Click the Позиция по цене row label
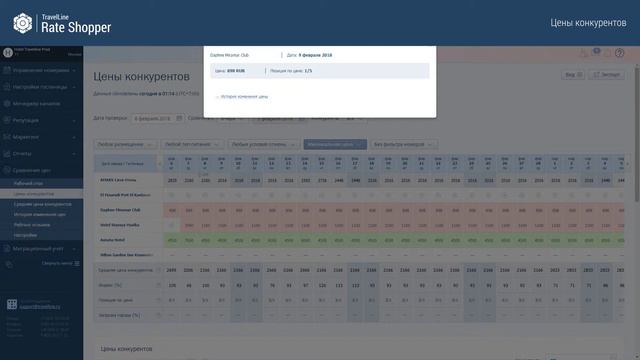This screenshot has height=360, width=640. (116, 300)
